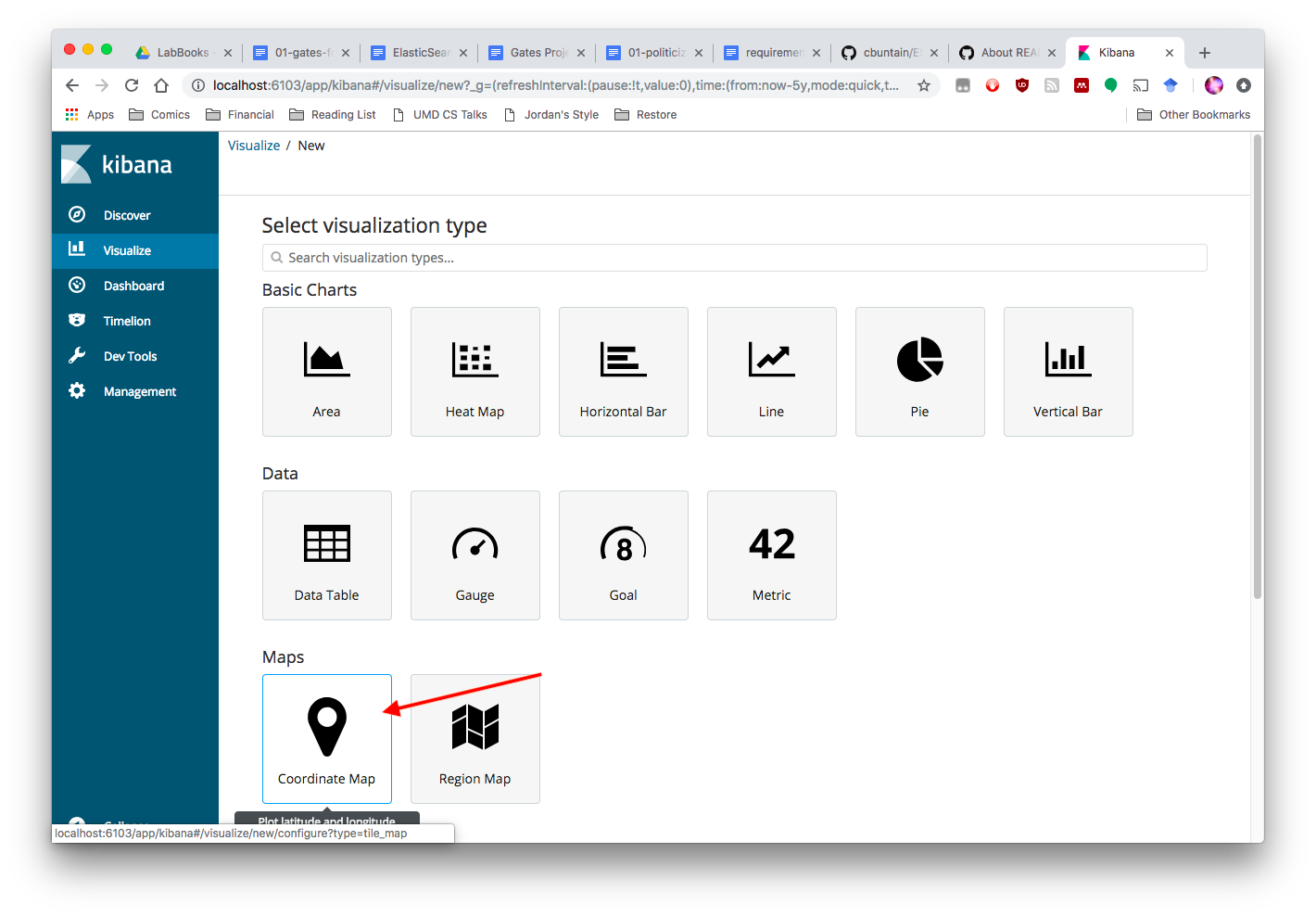Screen dimensions: 1316x917
Task: Click the Kibana logo
Action: tap(118, 164)
